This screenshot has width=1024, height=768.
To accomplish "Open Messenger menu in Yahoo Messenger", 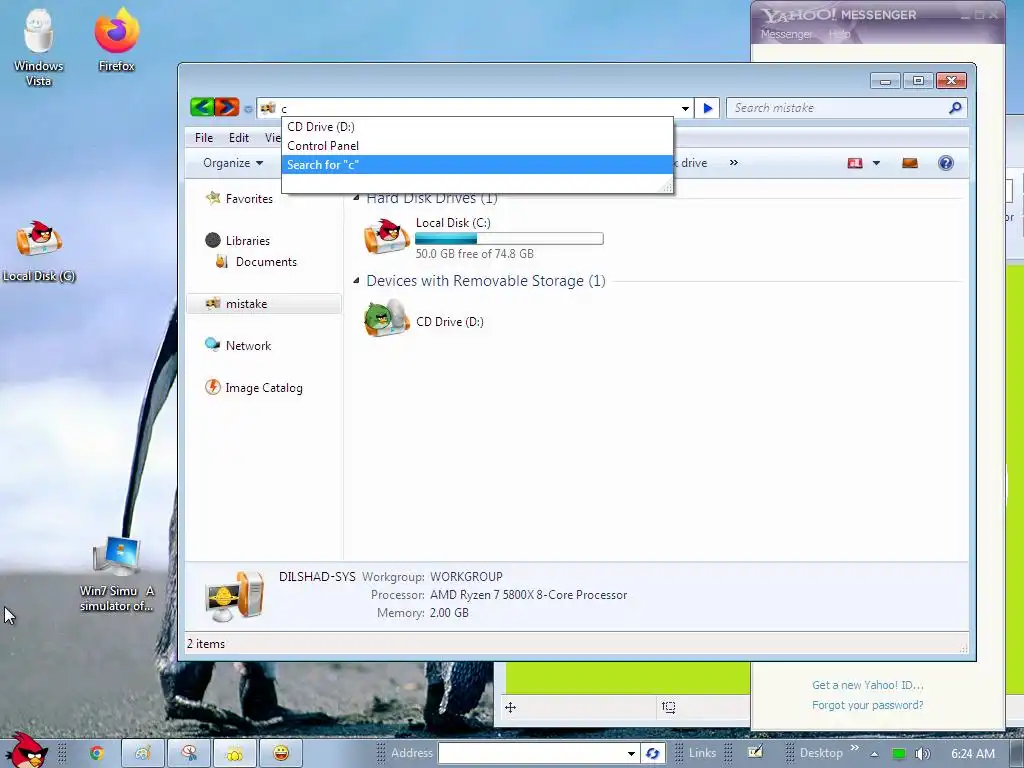I will tap(786, 34).
